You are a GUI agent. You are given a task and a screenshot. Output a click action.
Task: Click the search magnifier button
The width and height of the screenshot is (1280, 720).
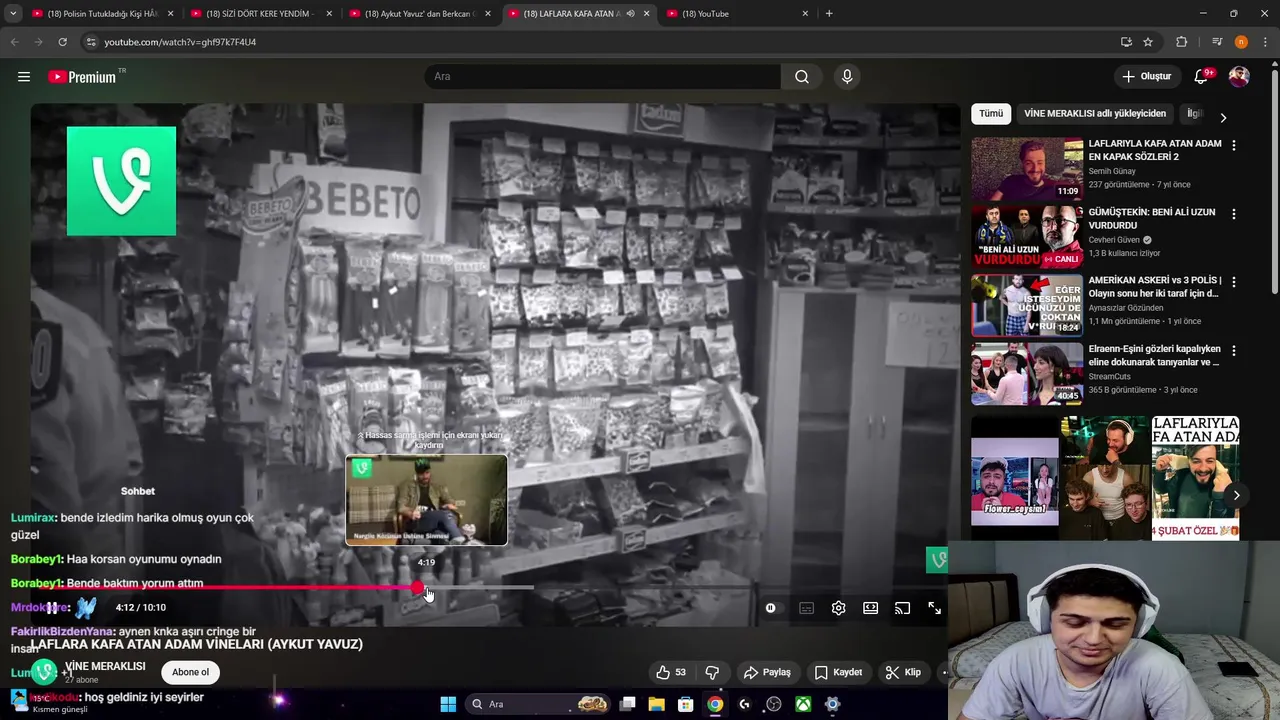coord(802,77)
